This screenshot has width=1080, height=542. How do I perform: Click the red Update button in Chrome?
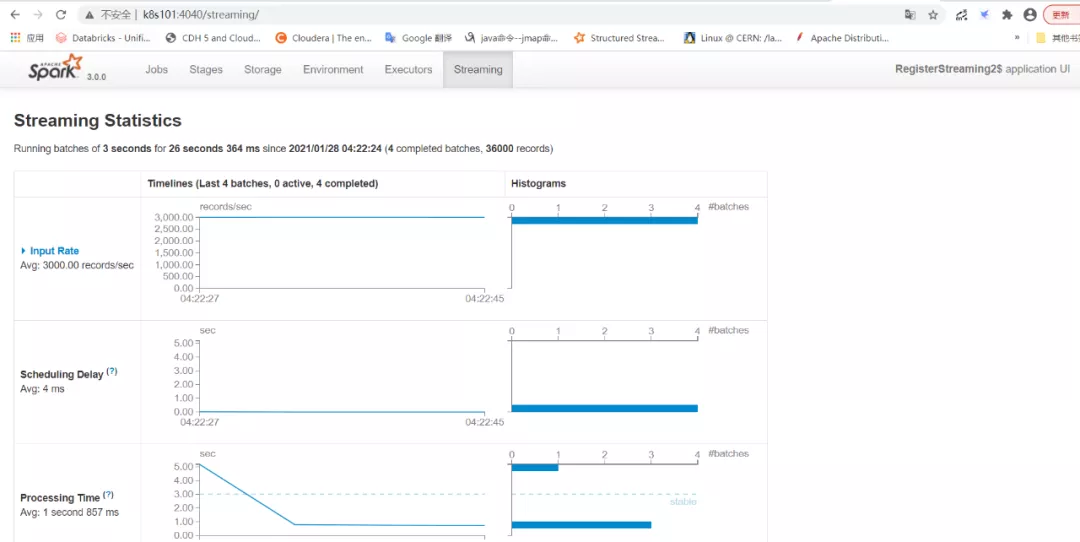pyautogui.click(x=1061, y=15)
